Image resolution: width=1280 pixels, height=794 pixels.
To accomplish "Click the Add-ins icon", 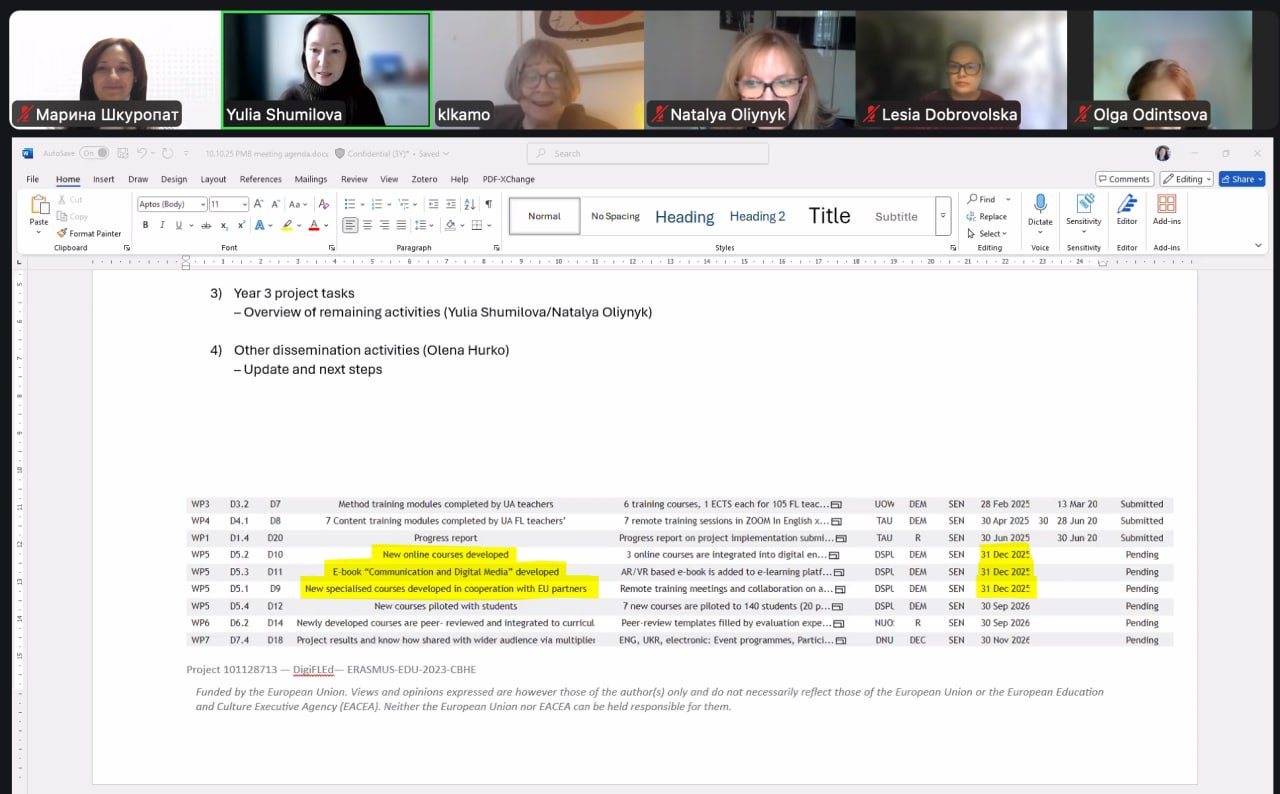I will tap(1166, 209).
